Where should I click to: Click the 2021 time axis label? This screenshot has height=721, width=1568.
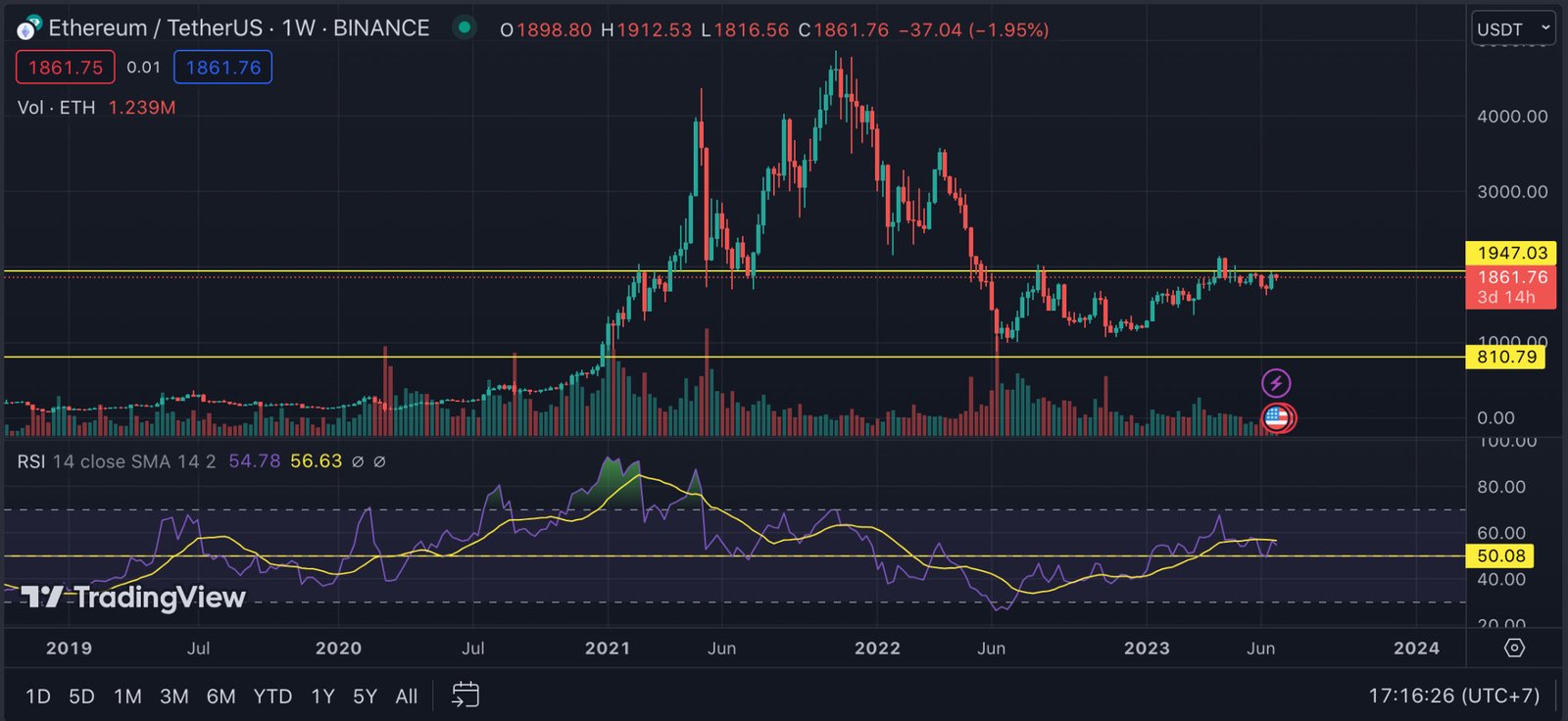608,649
